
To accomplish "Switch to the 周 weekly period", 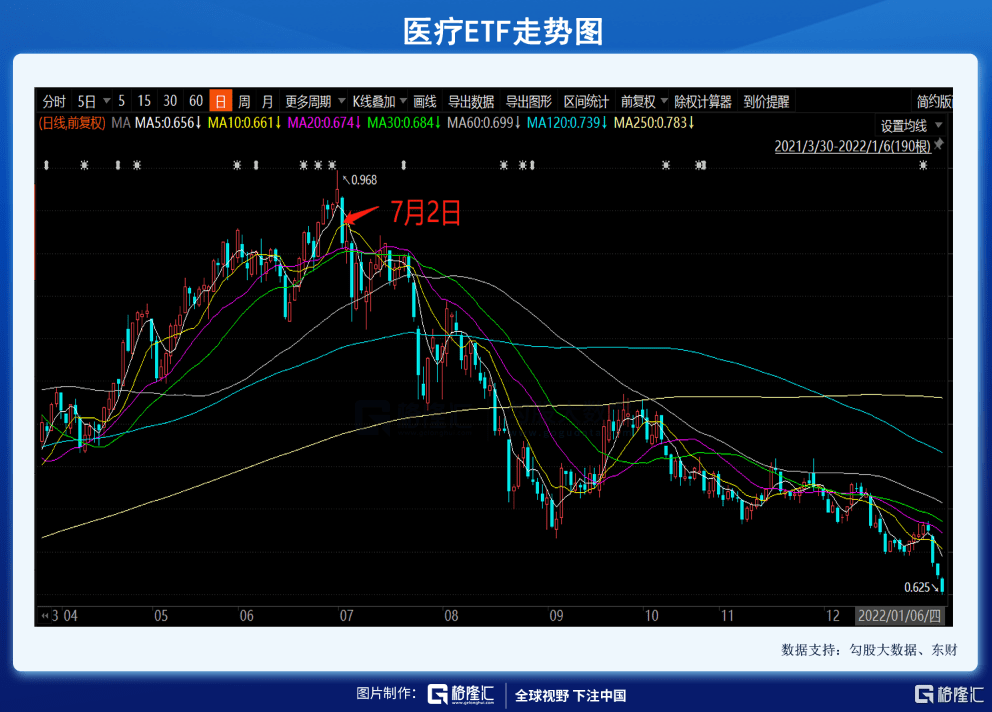I will click(244, 101).
